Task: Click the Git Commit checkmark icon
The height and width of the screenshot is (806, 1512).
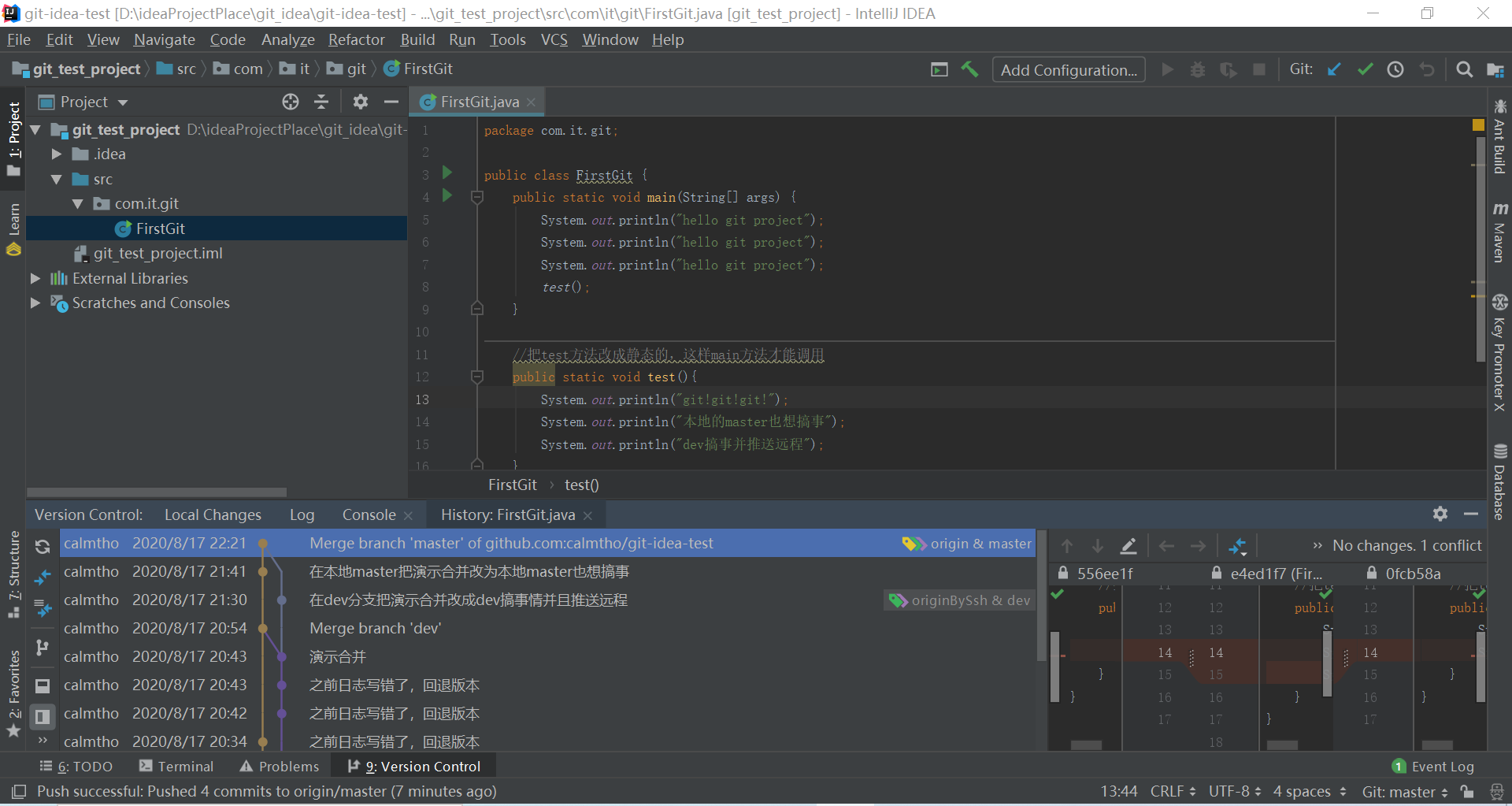Action: tap(1365, 69)
